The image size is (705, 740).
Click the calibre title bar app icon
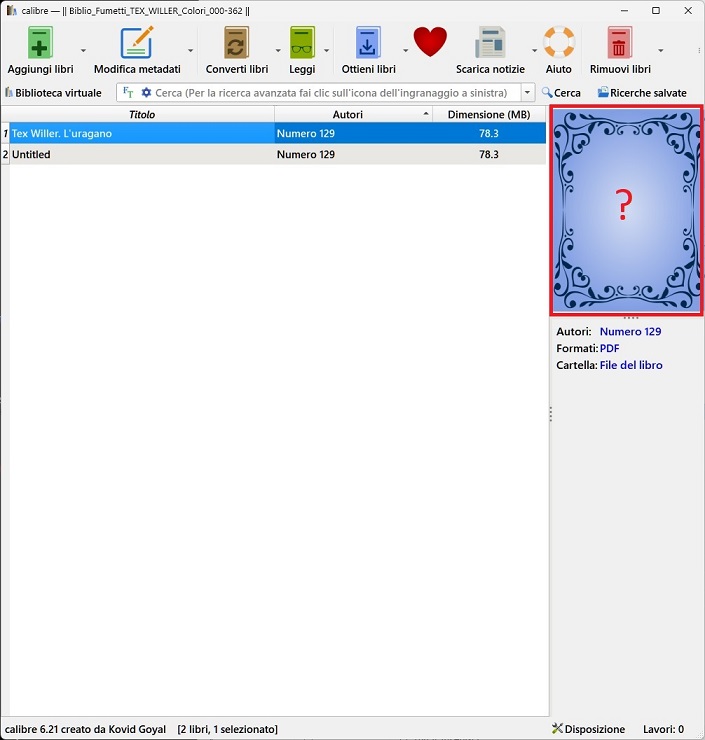pyautogui.click(x=12, y=10)
